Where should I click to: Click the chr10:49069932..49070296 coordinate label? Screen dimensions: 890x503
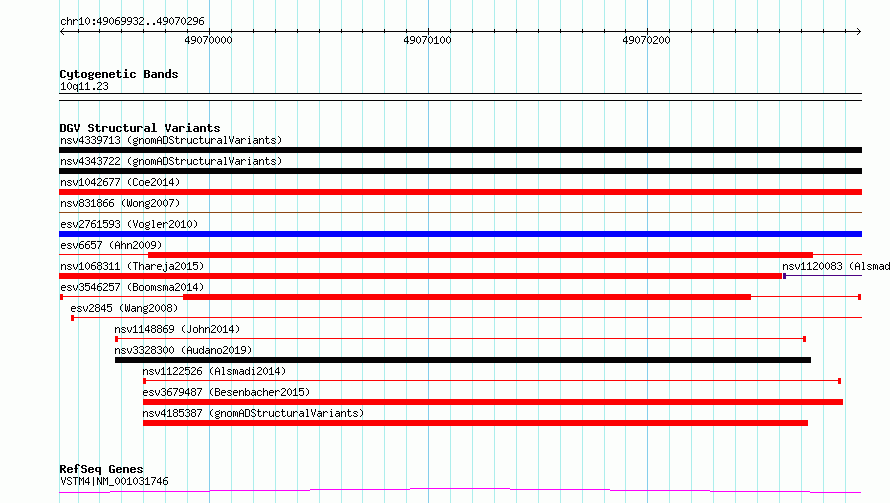(132, 21)
